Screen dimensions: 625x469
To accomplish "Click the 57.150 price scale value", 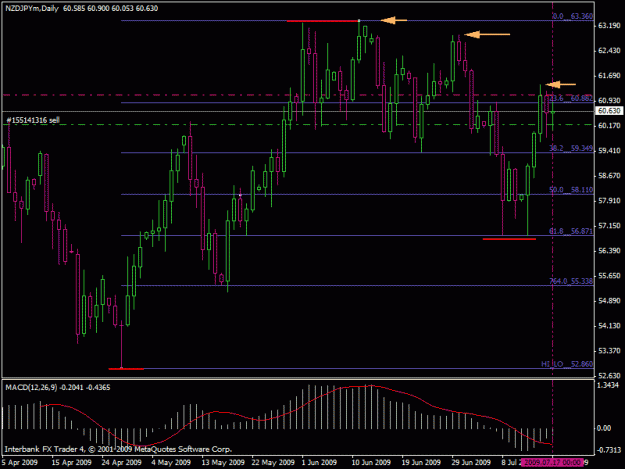I will (609, 226).
